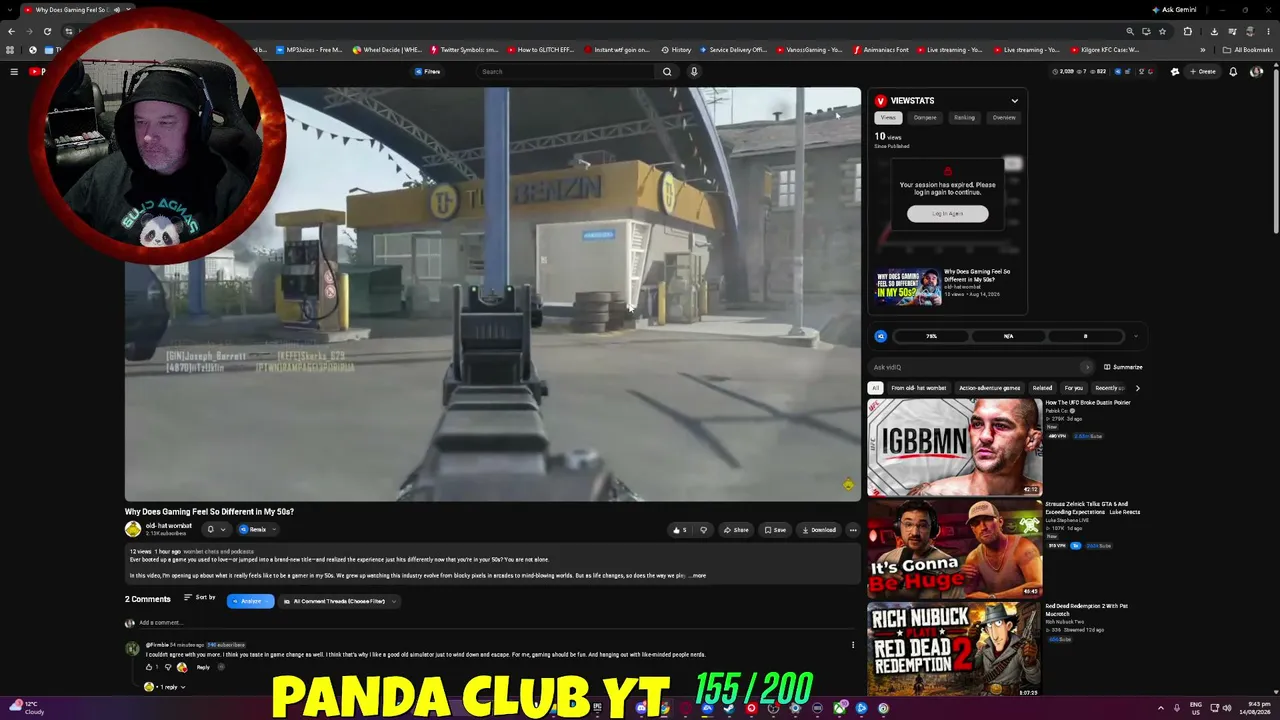Collapse the ViewStats panel chevron
1280x720 pixels.
click(x=1014, y=101)
